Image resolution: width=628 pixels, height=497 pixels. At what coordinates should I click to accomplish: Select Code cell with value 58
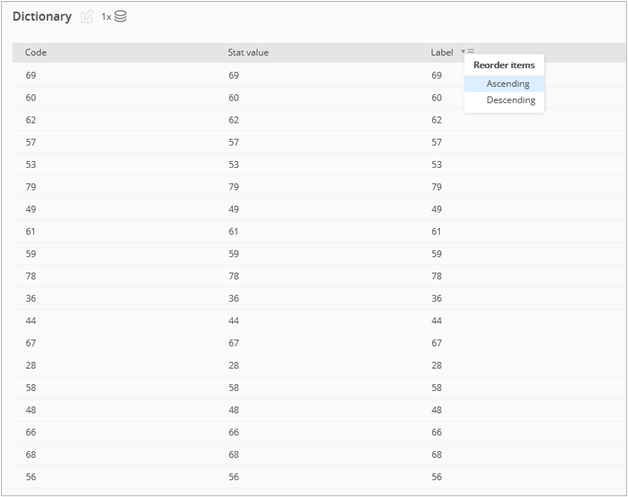coord(31,388)
